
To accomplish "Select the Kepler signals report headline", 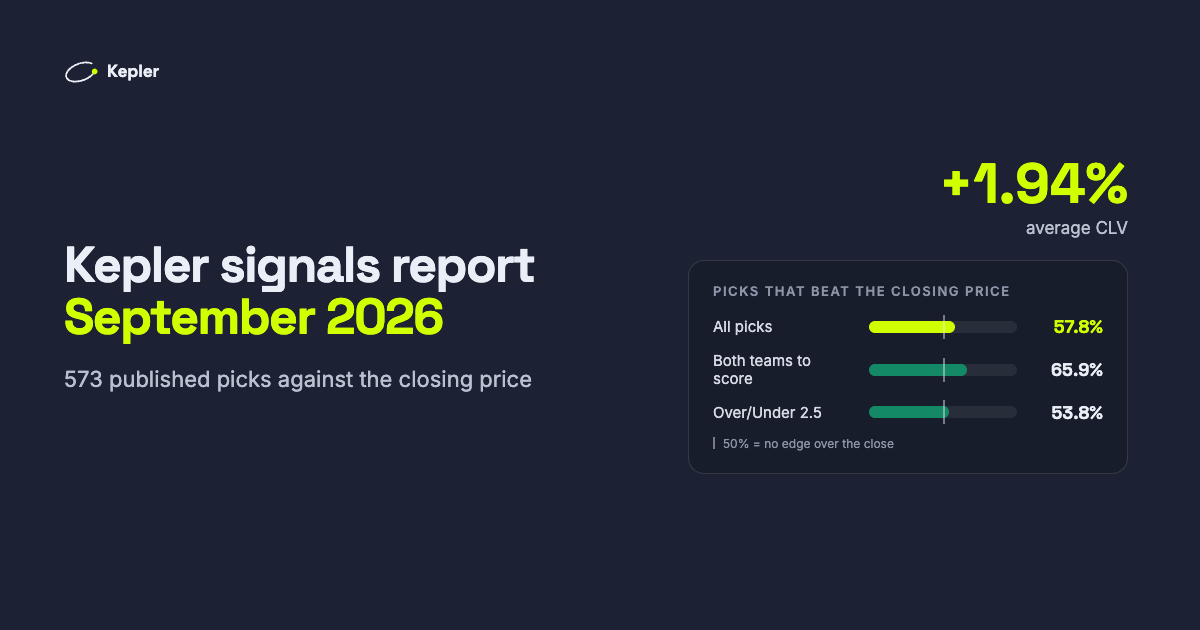I will [299, 268].
